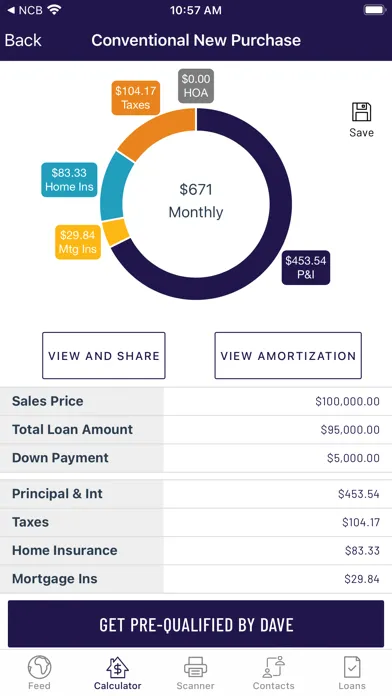
Task: Select the Calculator house icon
Action: (117, 667)
